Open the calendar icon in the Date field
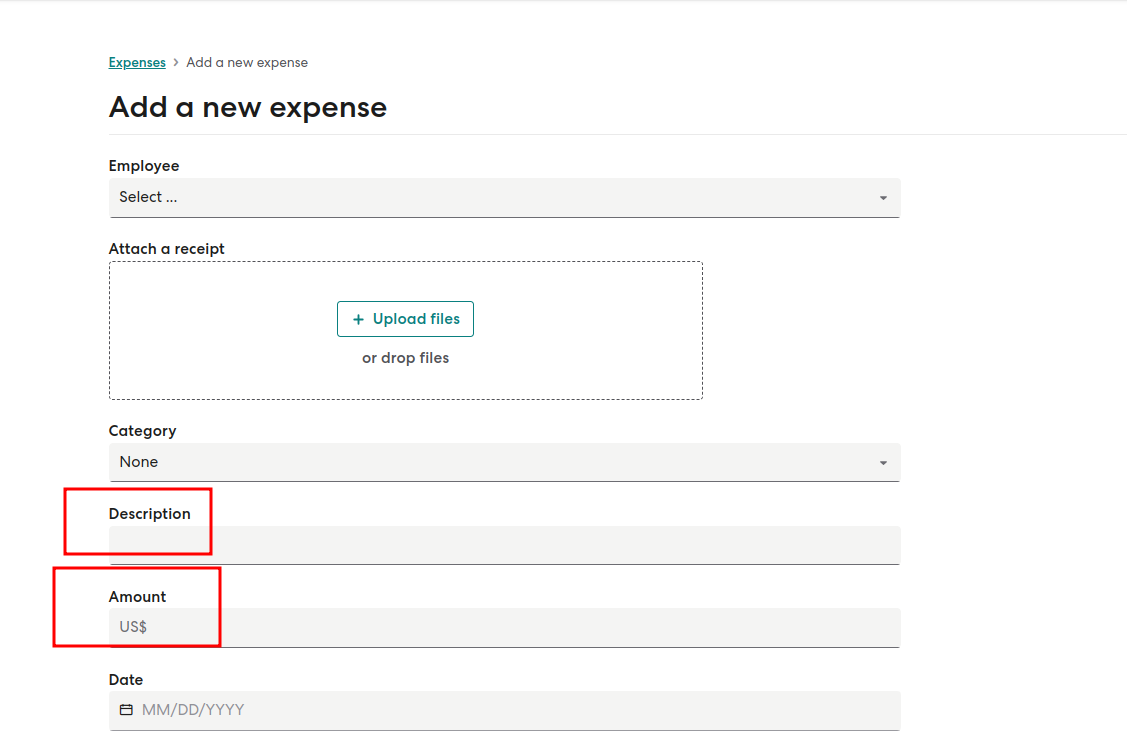Image resolution: width=1127 pixels, height=752 pixels. [x=126, y=710]
